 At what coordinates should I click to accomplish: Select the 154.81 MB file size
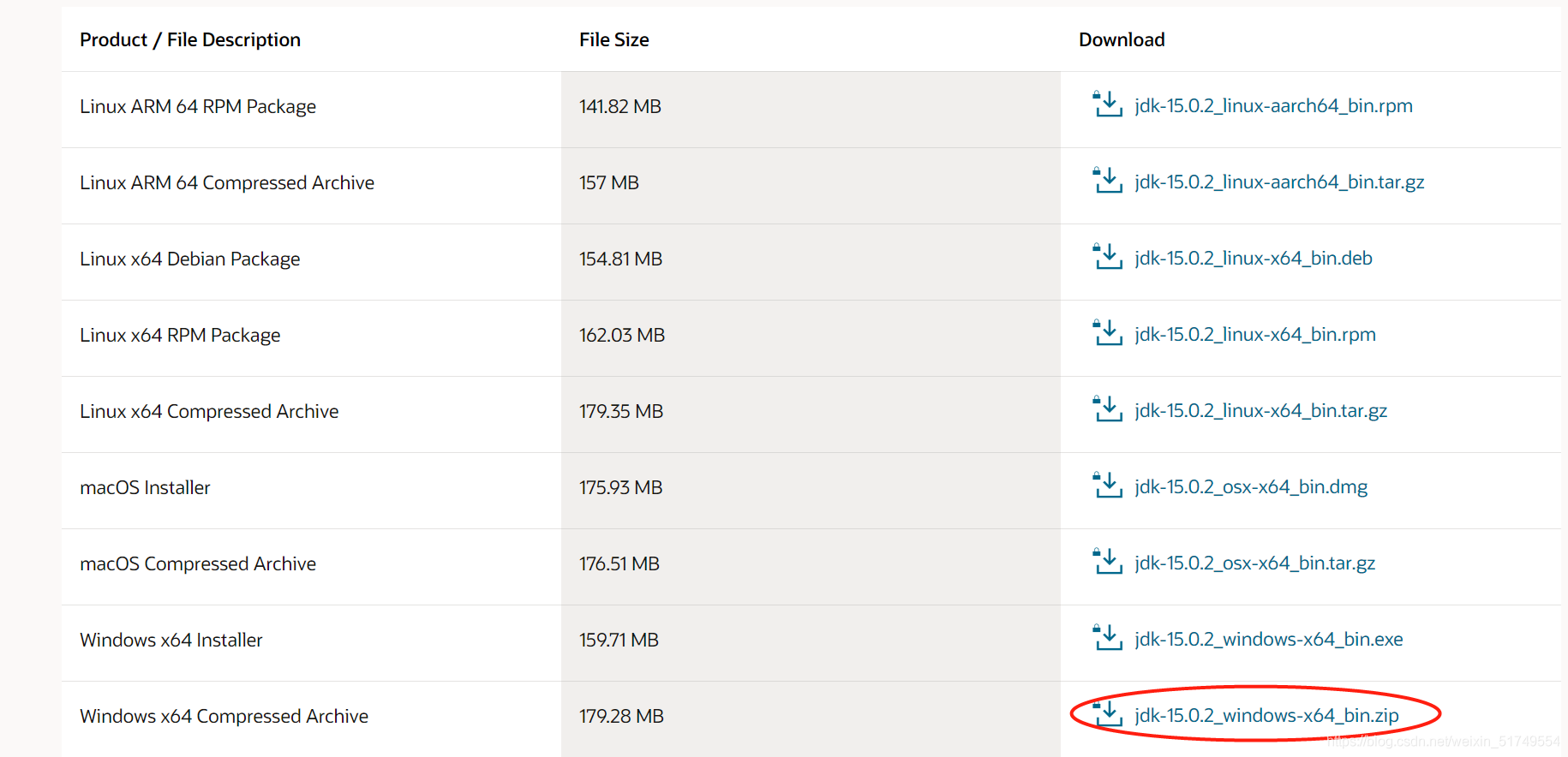click(621, 259)
